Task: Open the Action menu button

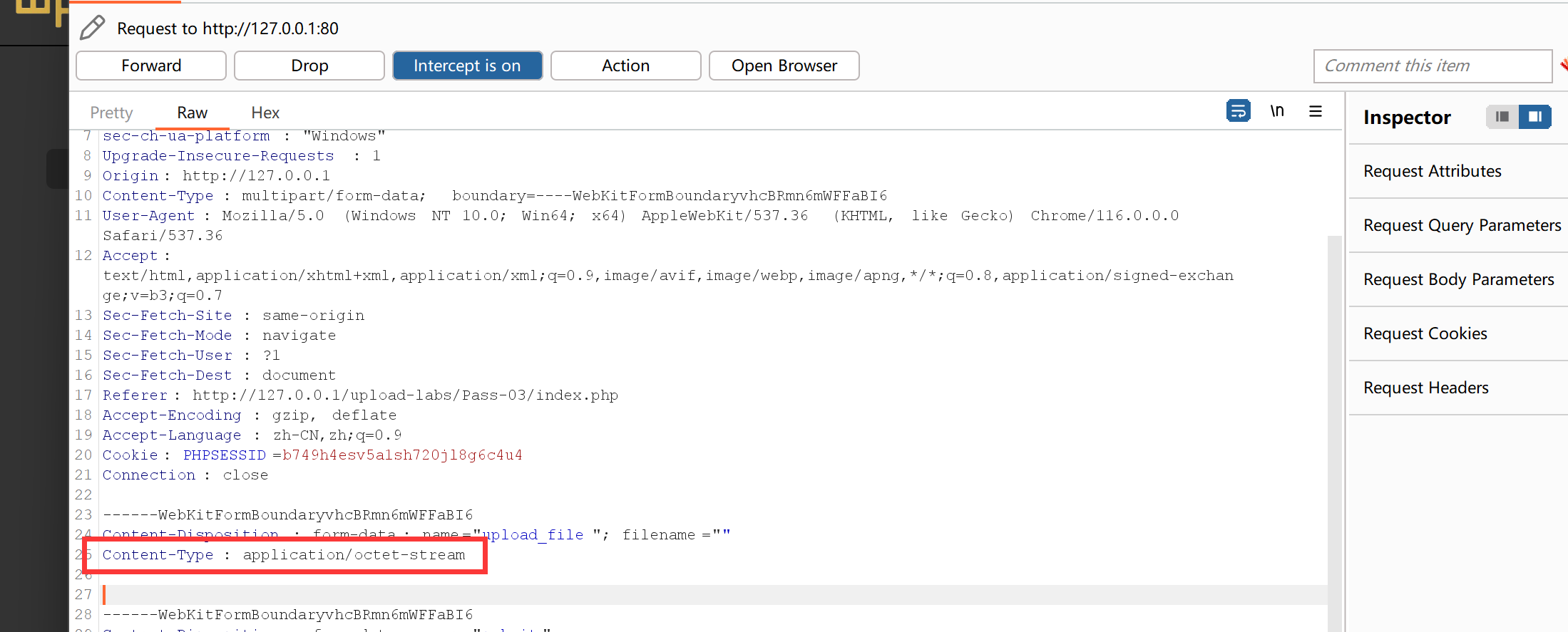Action: coord(626,66)
